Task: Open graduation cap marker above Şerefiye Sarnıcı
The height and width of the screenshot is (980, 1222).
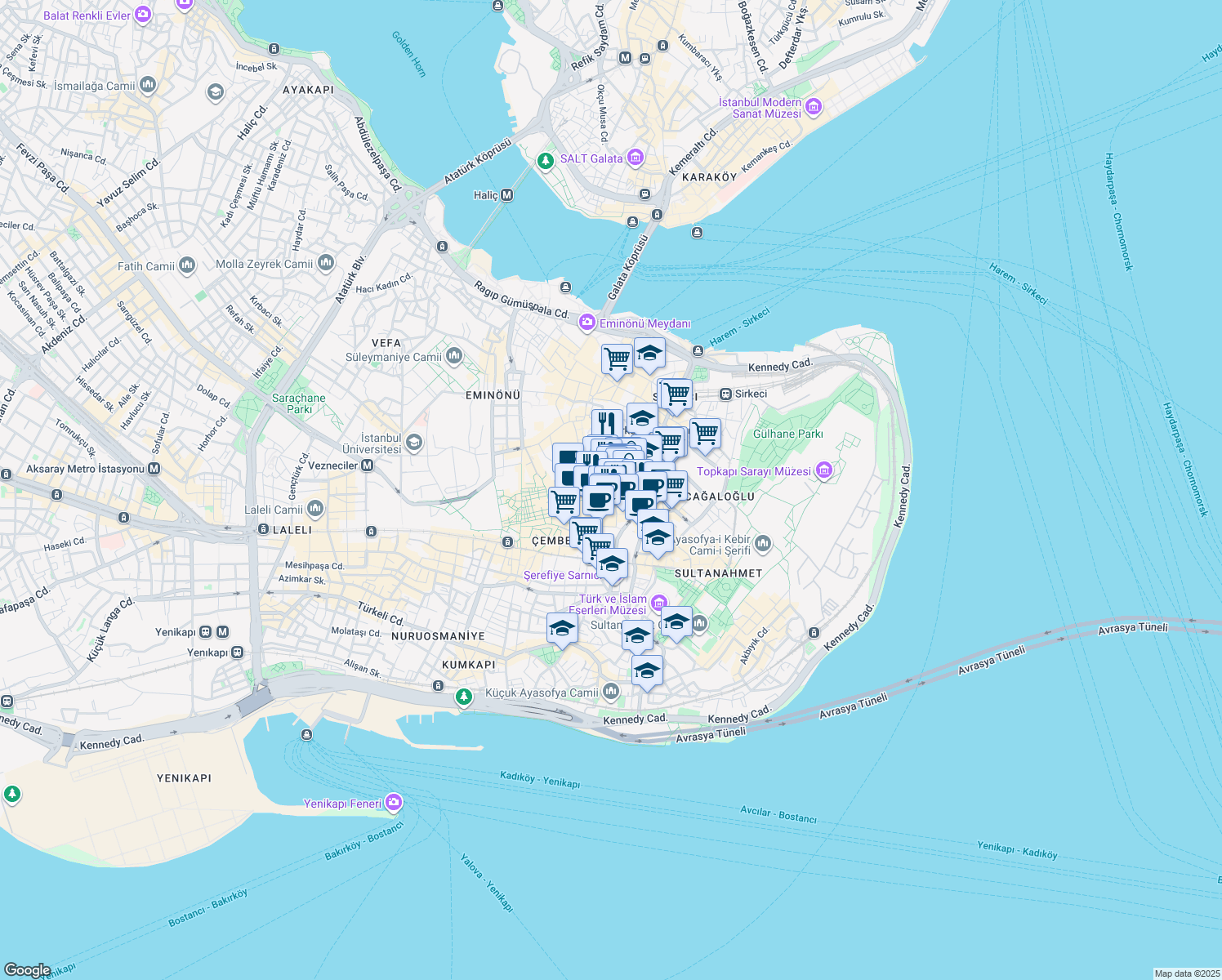Action: pyautogui.click(x=612, y=564)
